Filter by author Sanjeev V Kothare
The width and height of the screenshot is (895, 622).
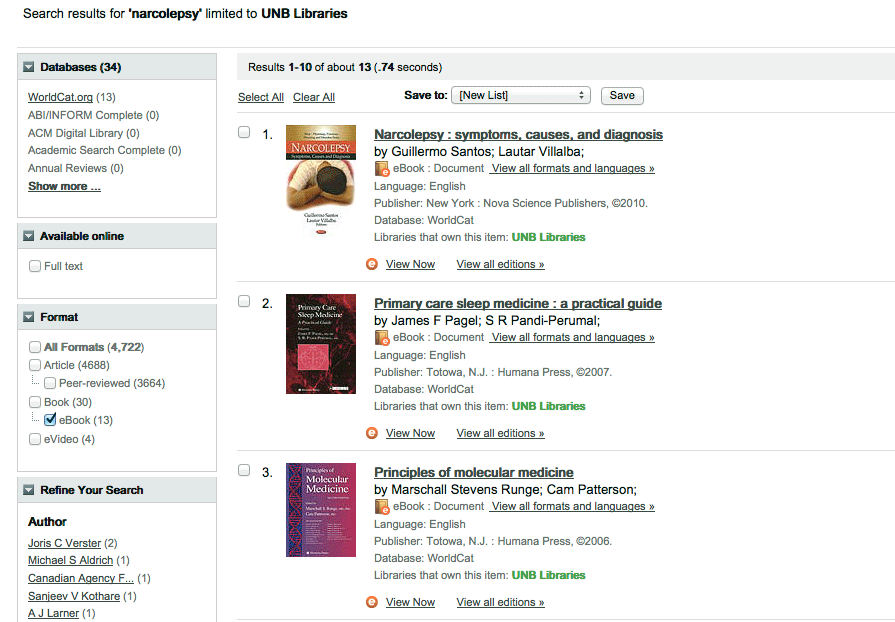point(74,596)
